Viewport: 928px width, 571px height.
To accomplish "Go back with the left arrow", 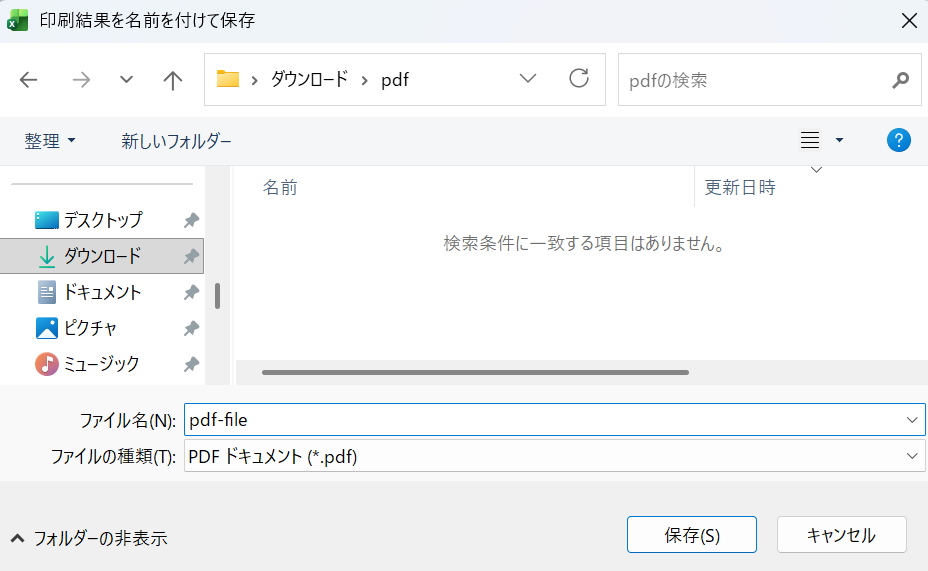I will point(28,80).
